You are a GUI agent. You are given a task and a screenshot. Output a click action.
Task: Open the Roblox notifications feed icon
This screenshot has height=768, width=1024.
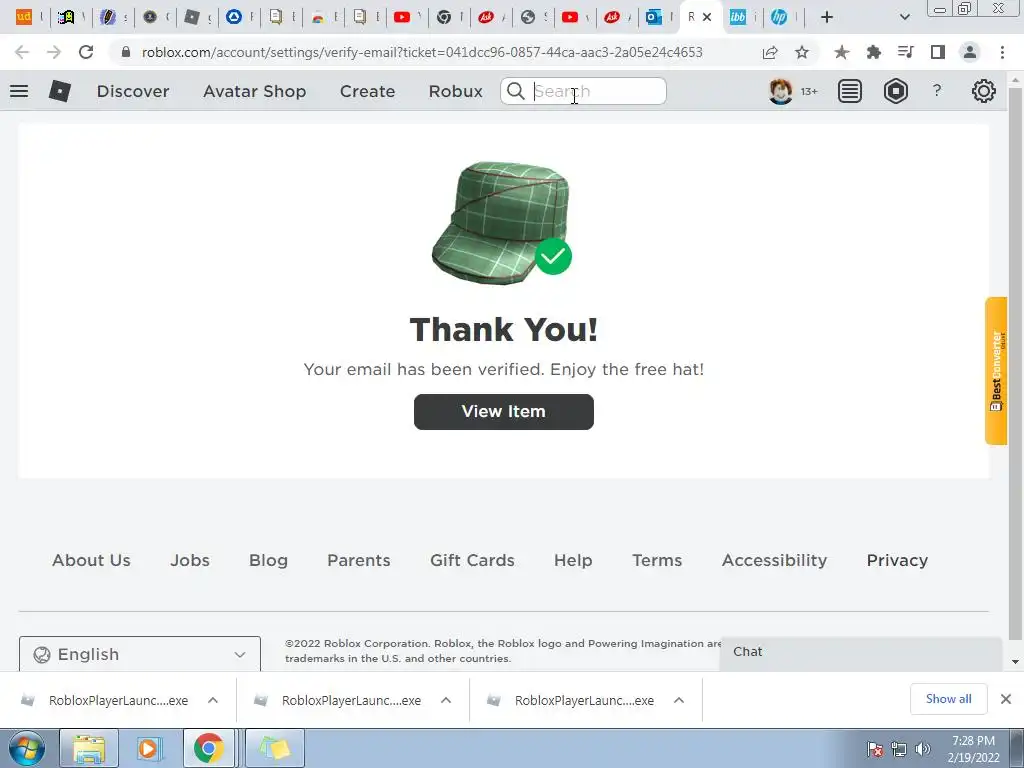pyautogui.click(x=849, y=91)
